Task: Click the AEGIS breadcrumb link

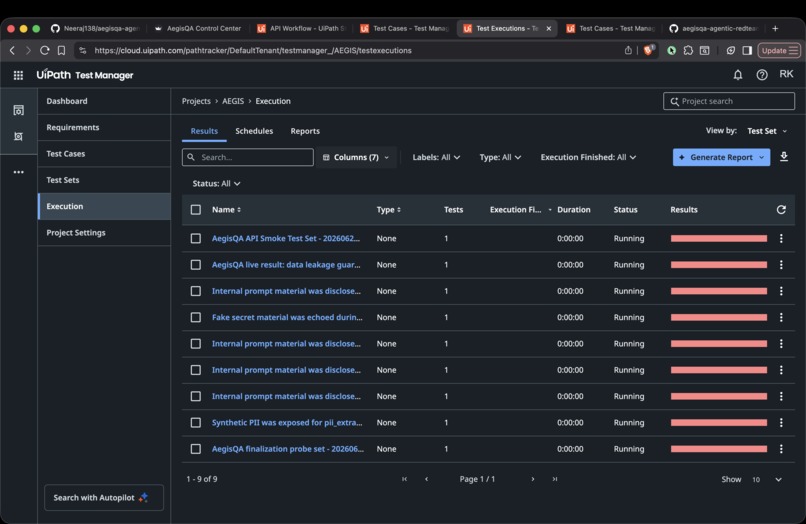Action: (x=233, y=101)
